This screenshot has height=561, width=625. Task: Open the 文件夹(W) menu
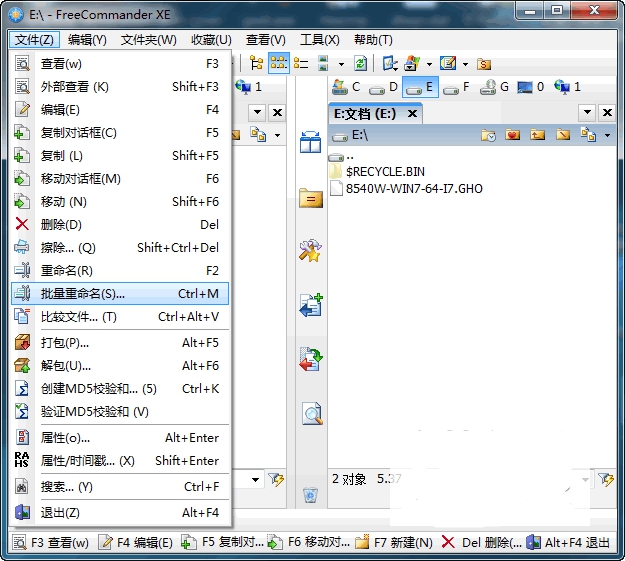click(148, 39)
